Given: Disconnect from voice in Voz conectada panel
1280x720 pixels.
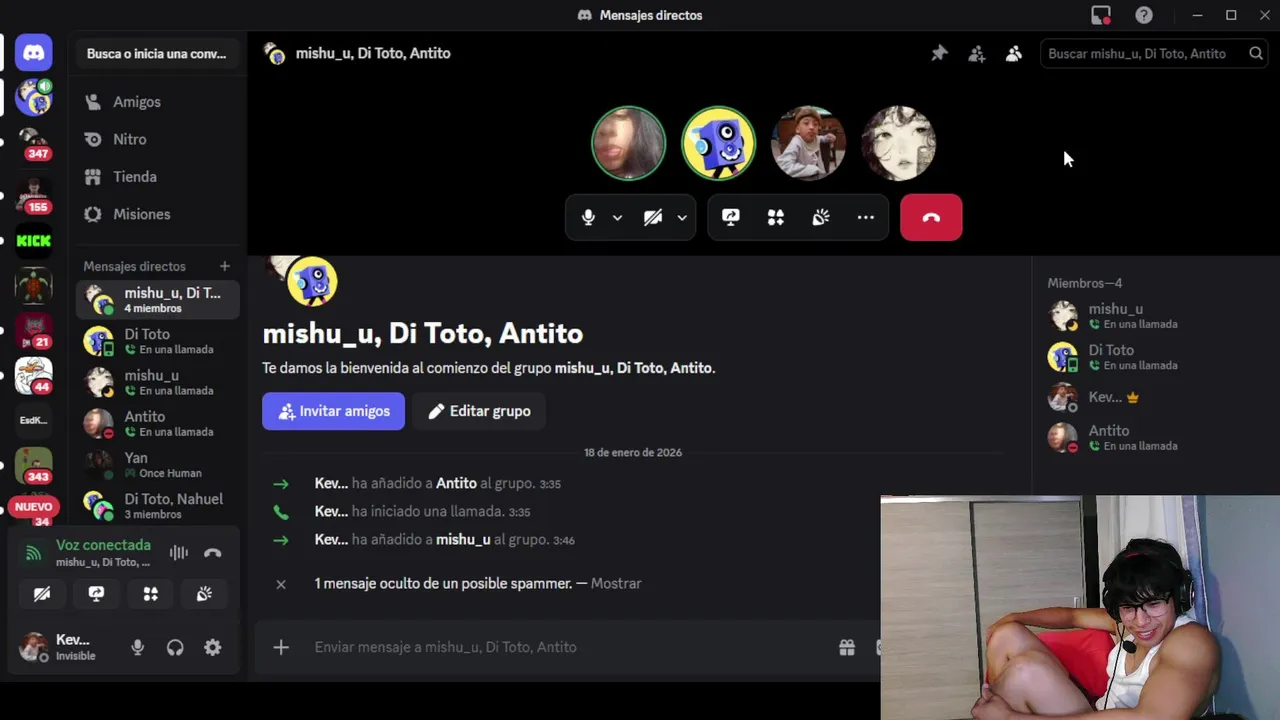Looking at the screenshot, I should 212,553.
